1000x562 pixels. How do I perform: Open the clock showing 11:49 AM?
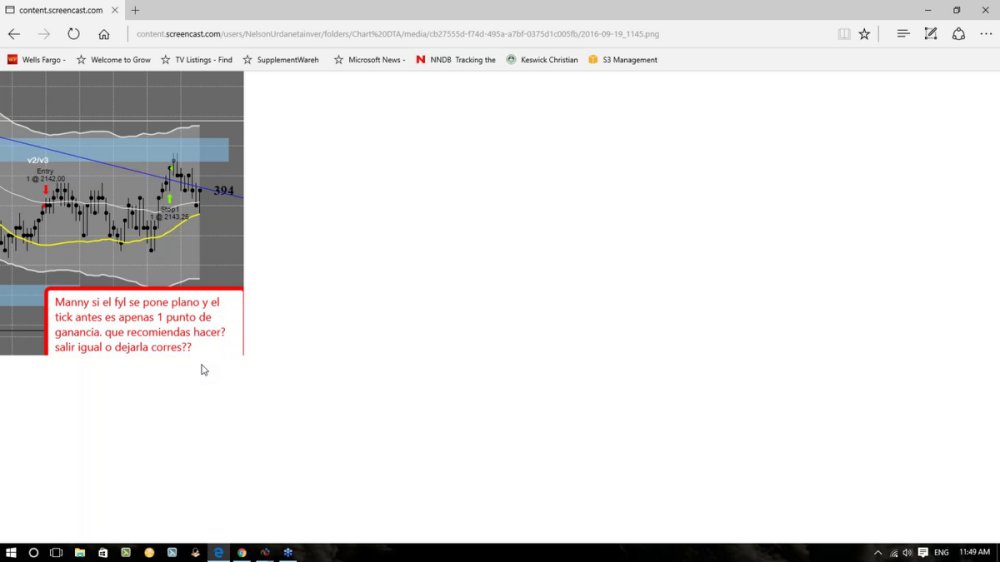[975, 552]
